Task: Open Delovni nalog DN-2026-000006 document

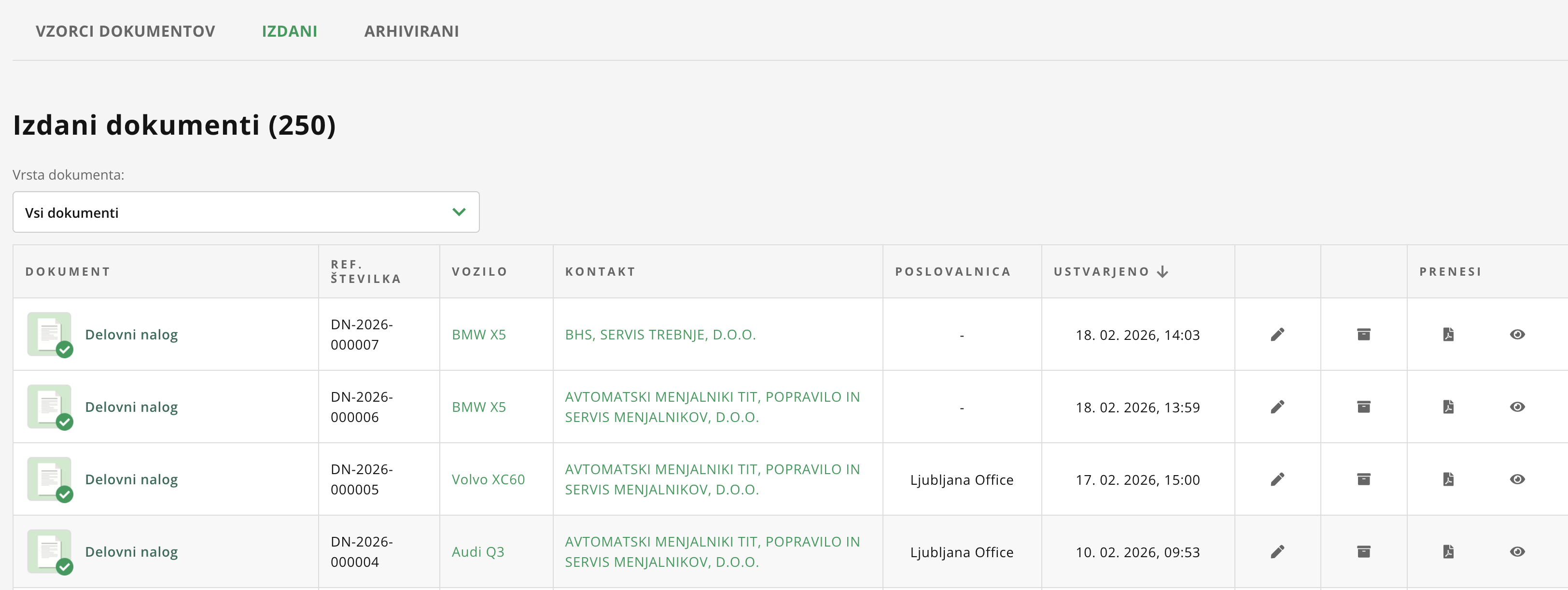Action: pyautogui.click(x=131, y=407)
